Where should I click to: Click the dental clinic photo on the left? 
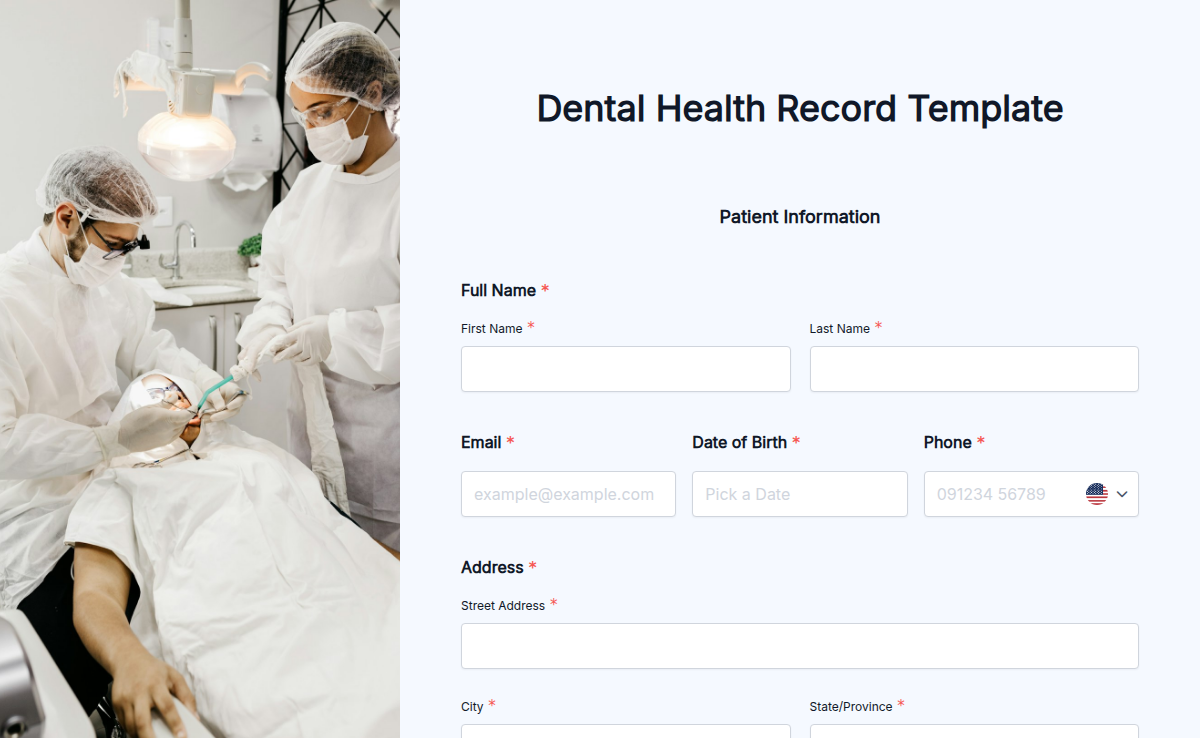coord(200,369)
